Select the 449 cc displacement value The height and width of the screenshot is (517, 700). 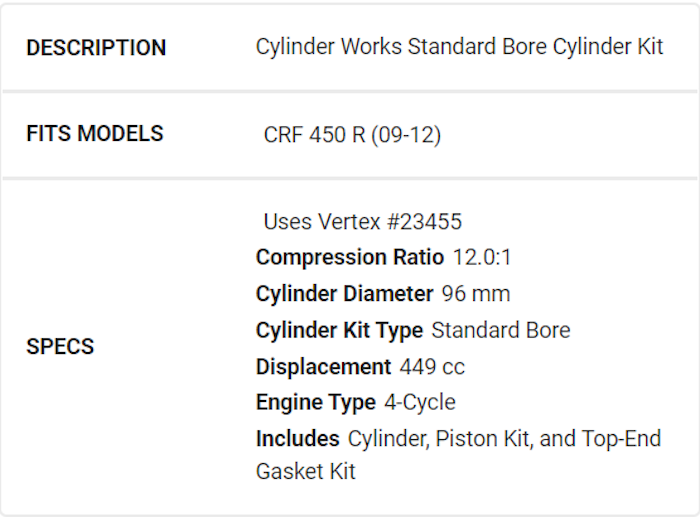click(x=432, y=367)
